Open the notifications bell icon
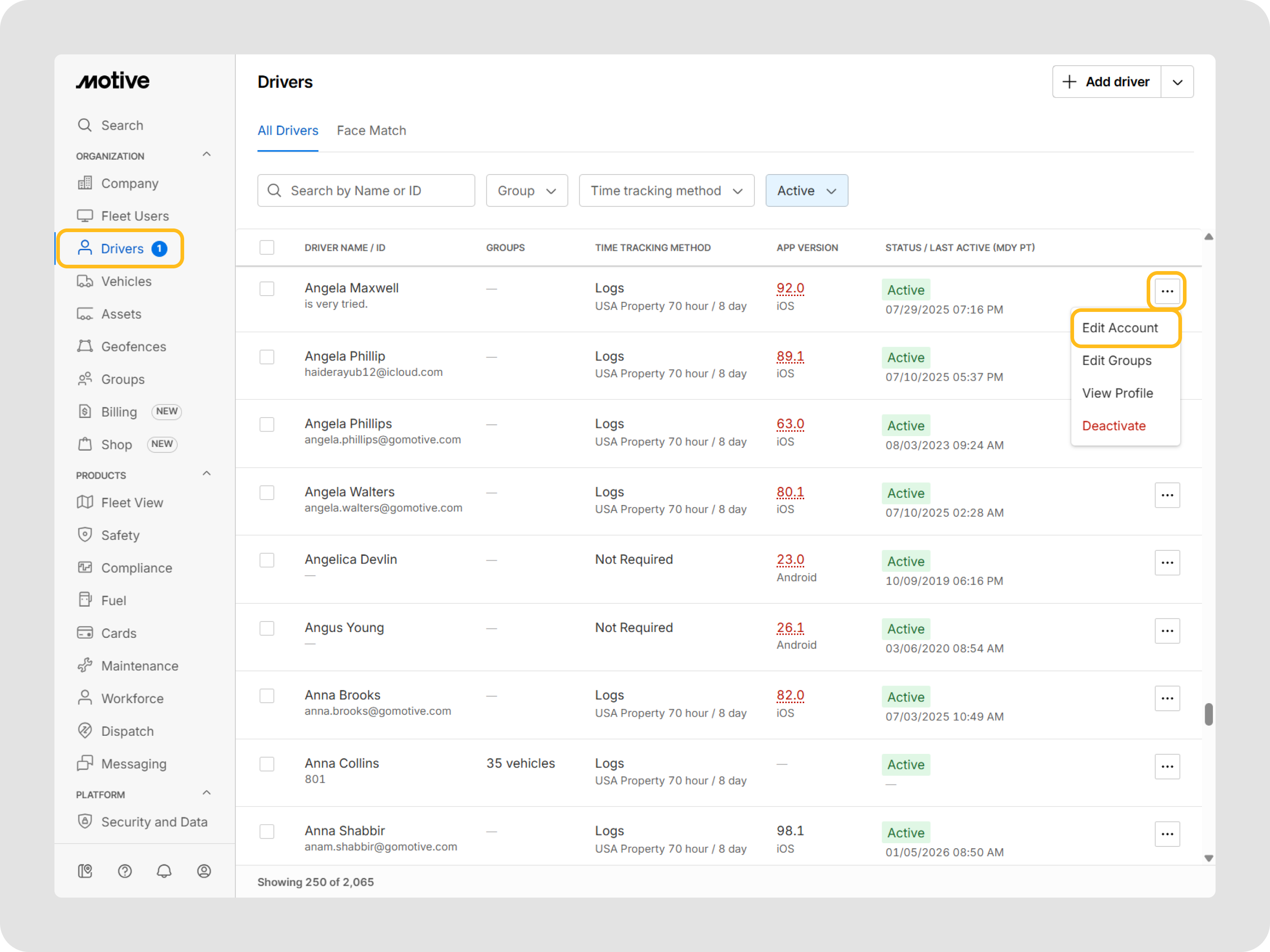Image resolution: width=1270 pixels, height=952 pixels. click(x=164, y=871)
